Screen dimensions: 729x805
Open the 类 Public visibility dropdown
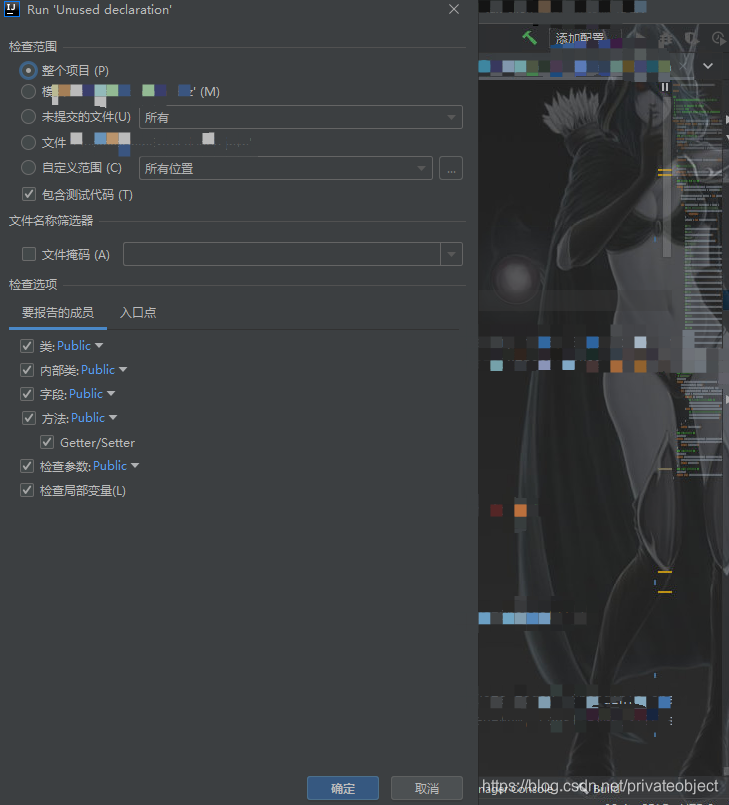click(x=80, y=346)
